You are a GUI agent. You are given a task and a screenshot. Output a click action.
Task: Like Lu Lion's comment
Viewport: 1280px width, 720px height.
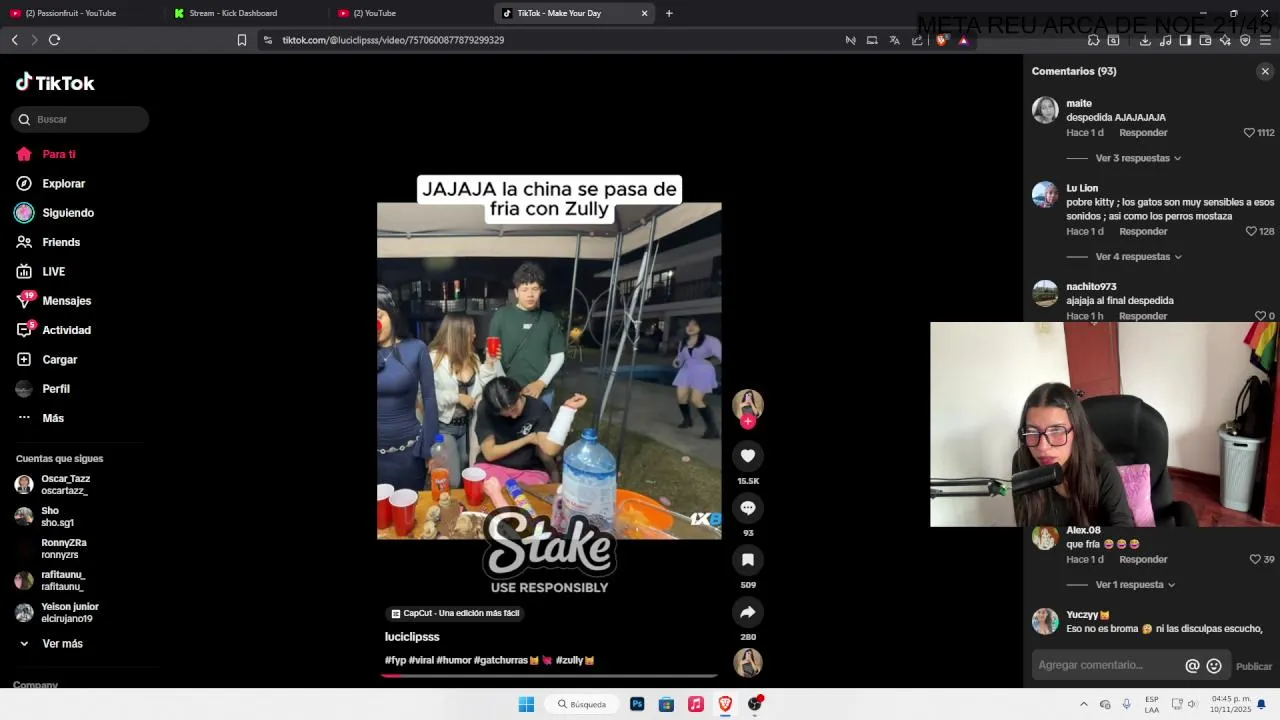pos(1251,231)
